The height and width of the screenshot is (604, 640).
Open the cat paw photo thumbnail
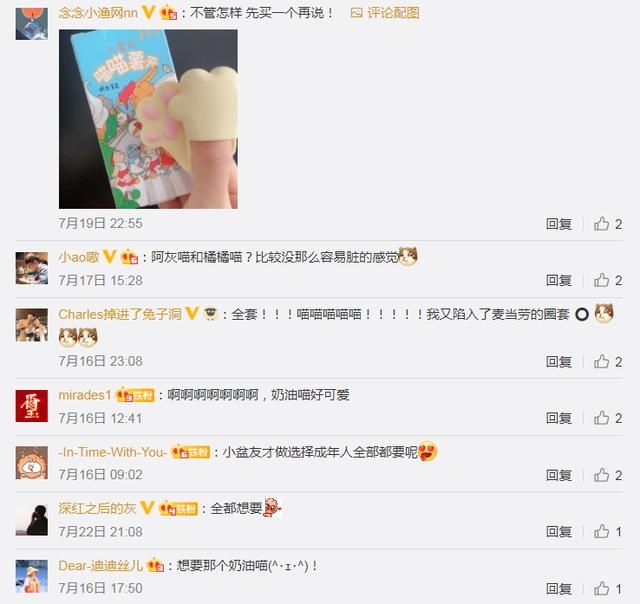(x=148, y=119)
